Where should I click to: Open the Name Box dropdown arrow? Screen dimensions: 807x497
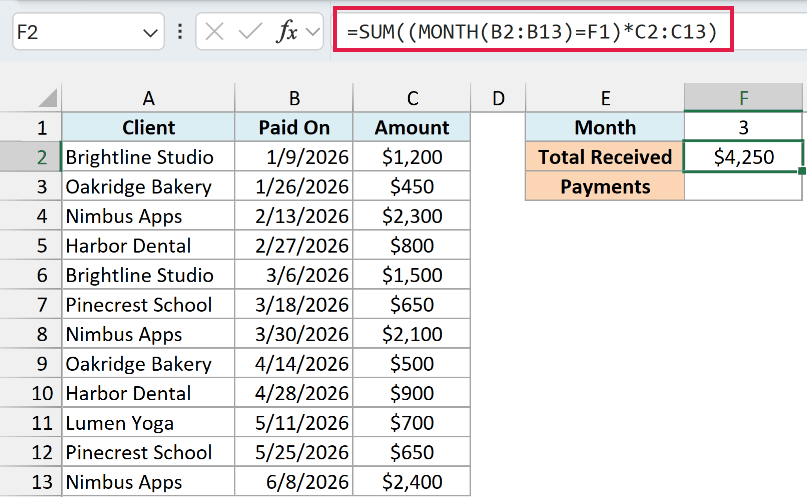[150, 33]
